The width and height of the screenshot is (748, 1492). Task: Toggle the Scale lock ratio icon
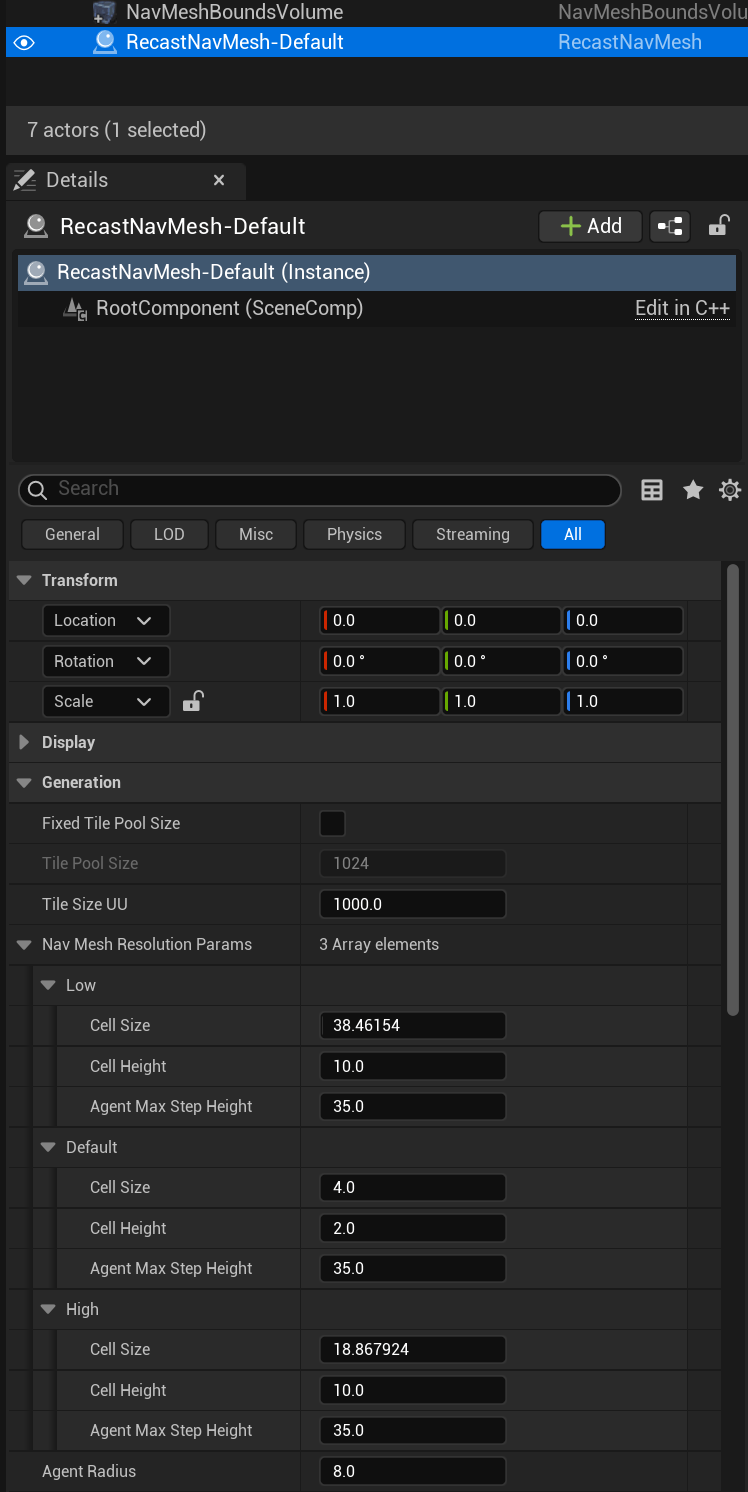tap(193, 702)
